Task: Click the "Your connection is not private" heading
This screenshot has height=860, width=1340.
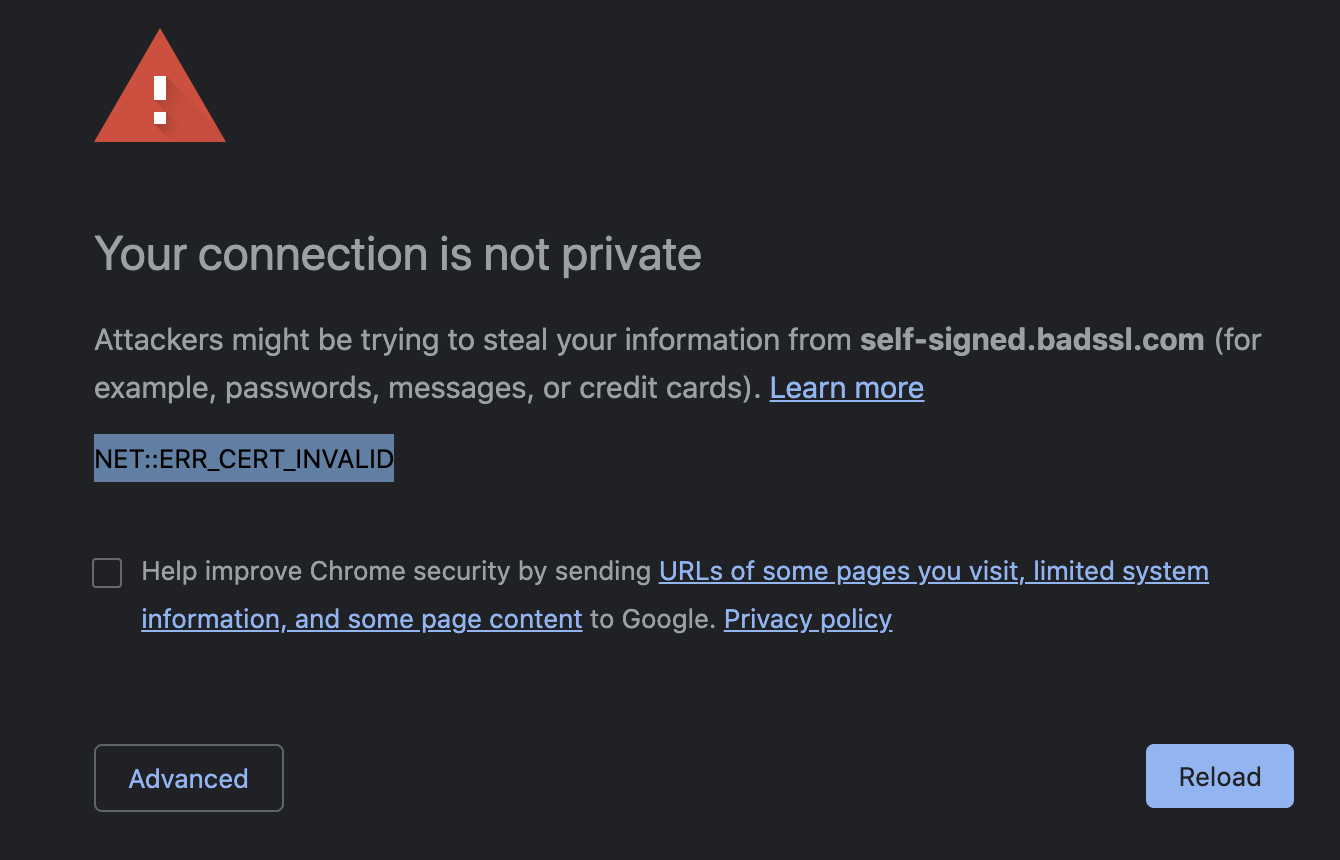Action: click(397, 254)
